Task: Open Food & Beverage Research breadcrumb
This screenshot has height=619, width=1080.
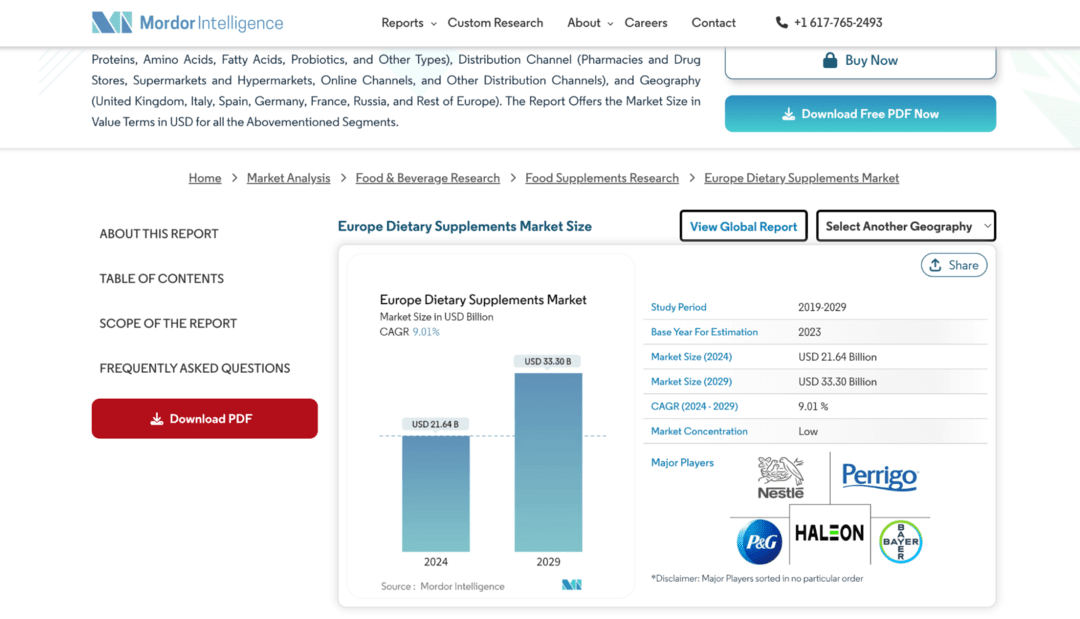Action: coord(428,178)
